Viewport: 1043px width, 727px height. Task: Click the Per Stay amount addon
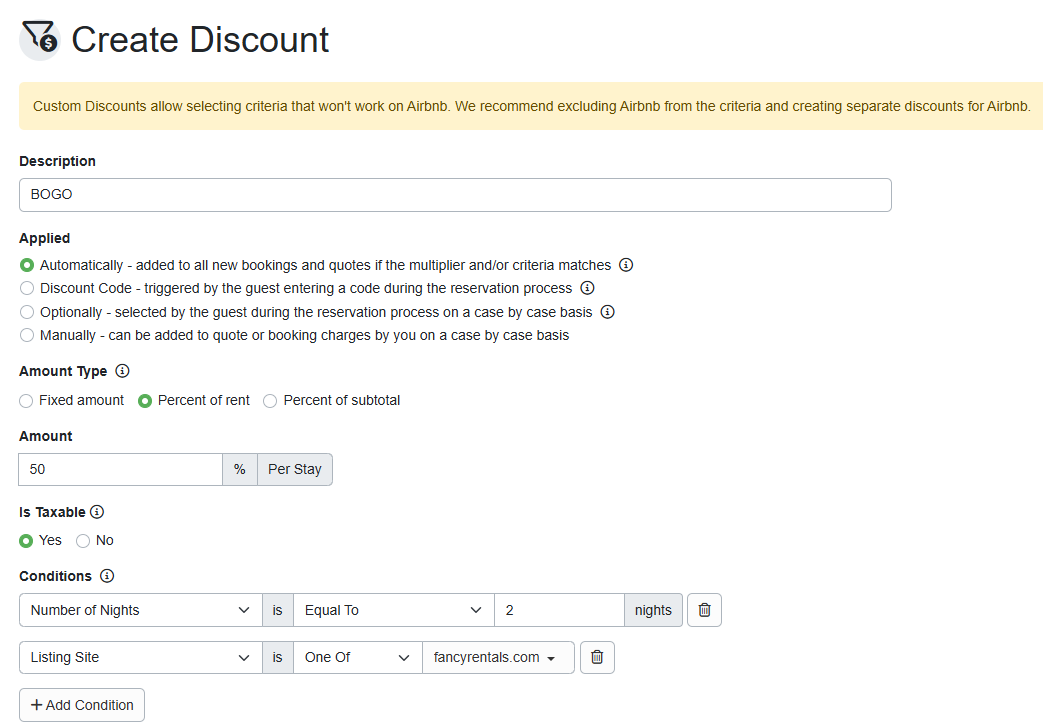click(295, 470)
